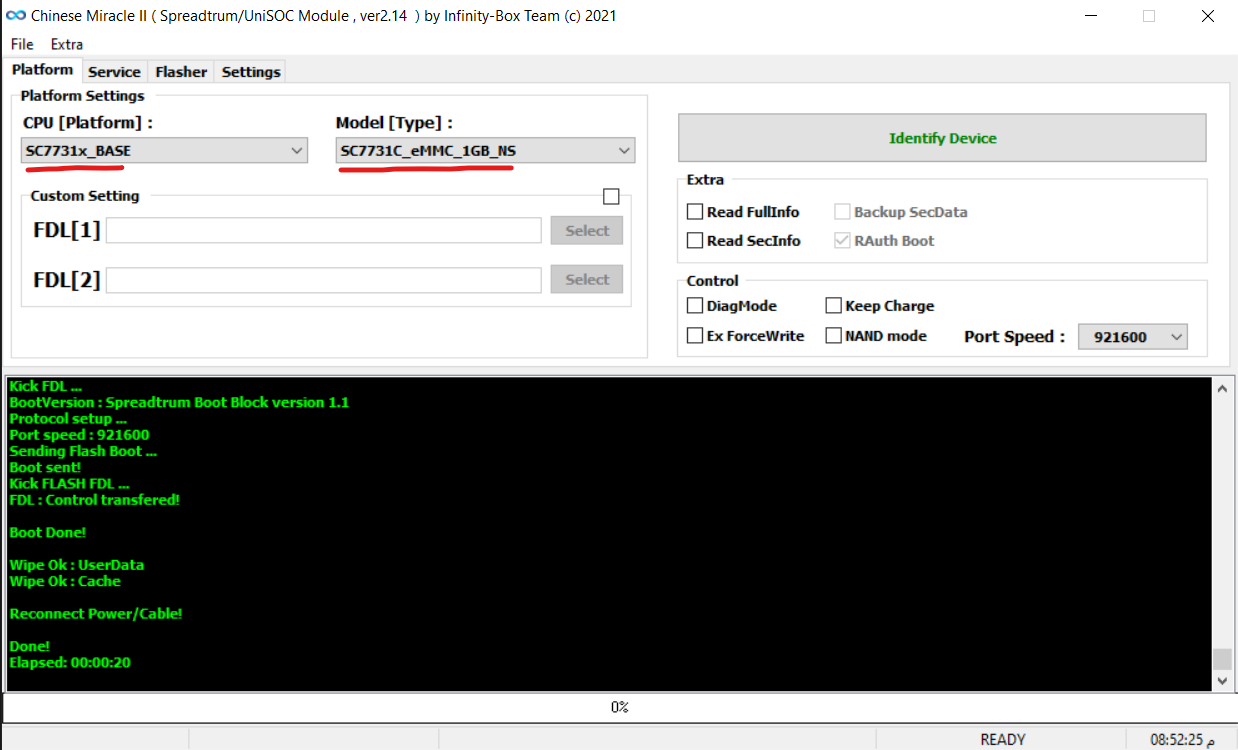This screenshot has height=750, width=1238.
Task: Click the FDL[2] path input field
Action: (324, 279)
